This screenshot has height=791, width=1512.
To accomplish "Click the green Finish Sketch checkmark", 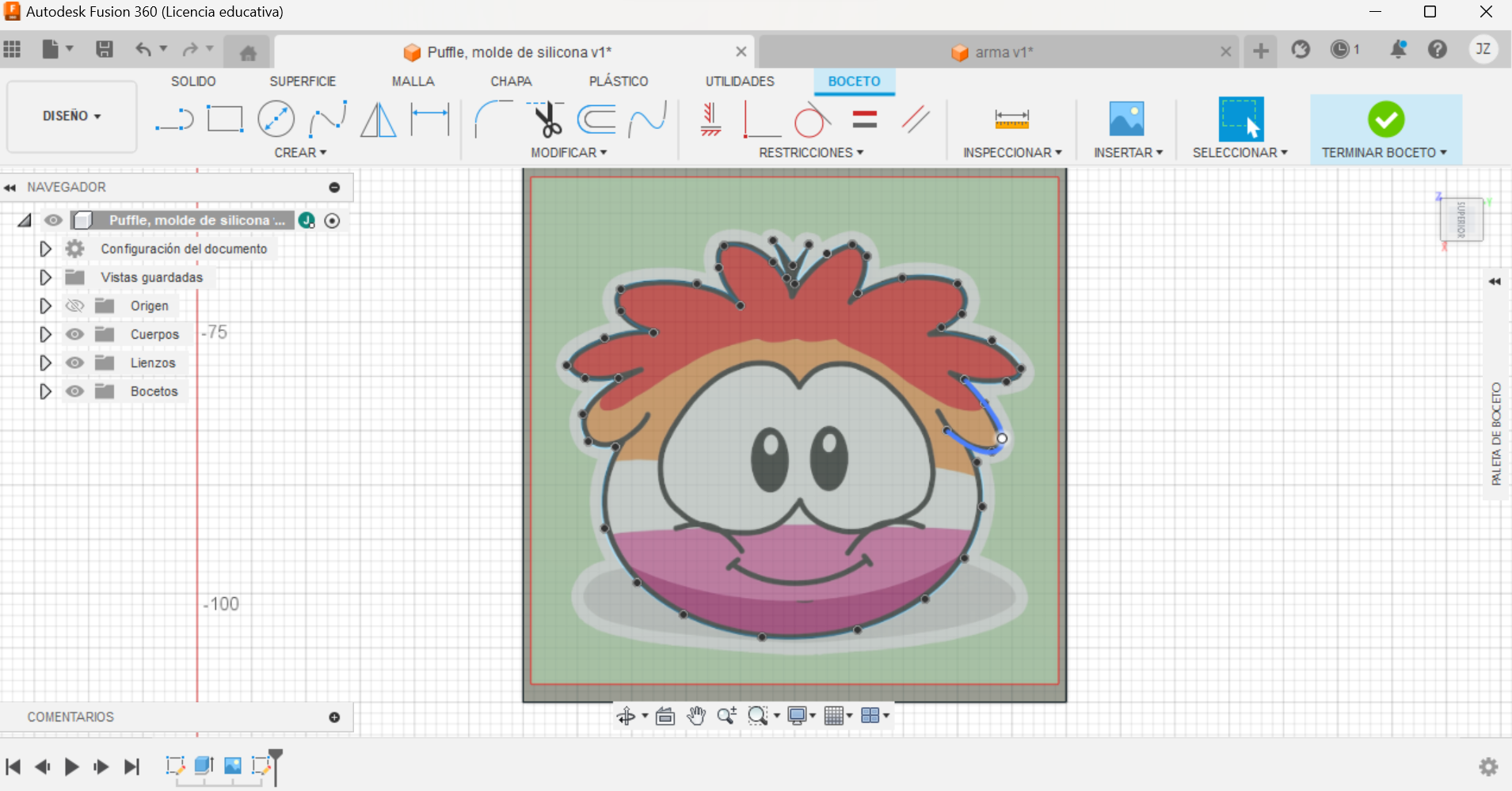I will [x=1386, y=120].
